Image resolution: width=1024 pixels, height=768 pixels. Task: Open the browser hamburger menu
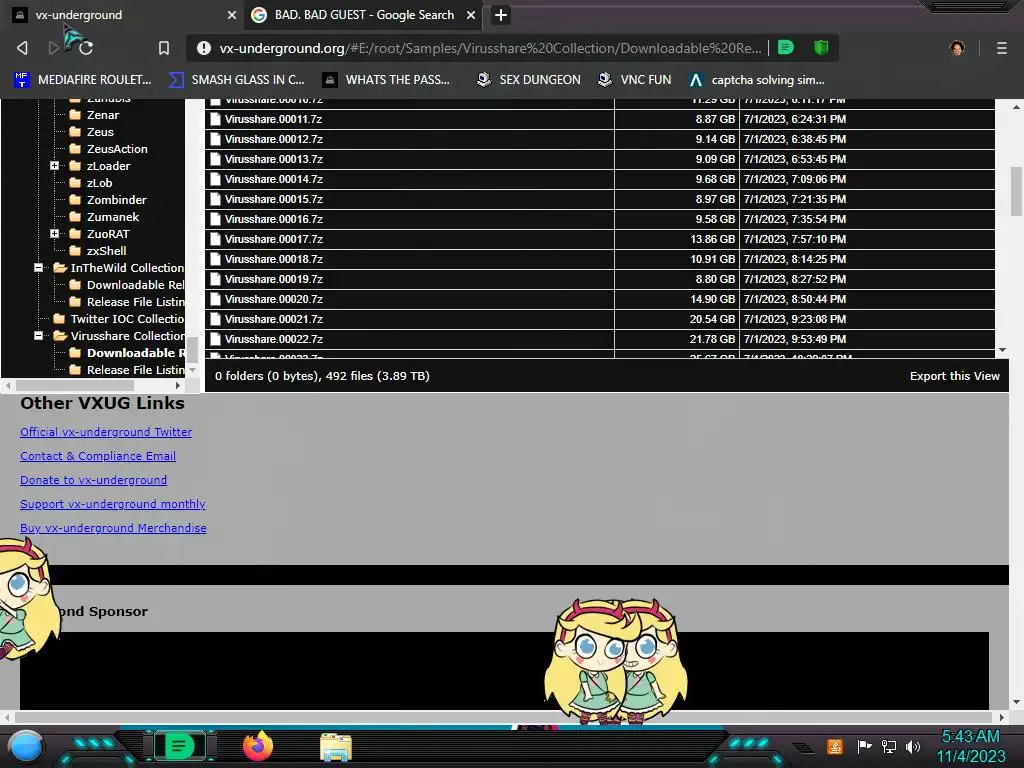1002,48
